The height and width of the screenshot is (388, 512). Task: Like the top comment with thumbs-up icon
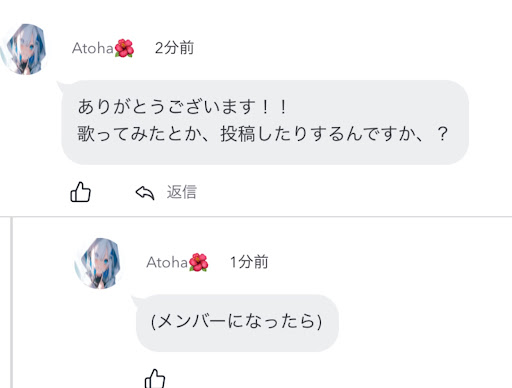coord(80,192)
